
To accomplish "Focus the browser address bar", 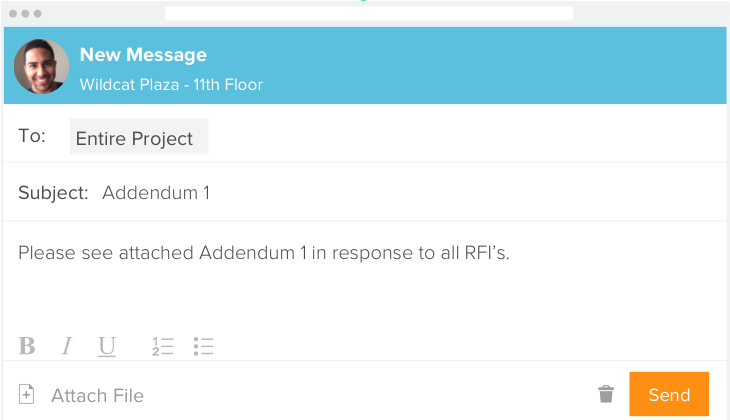I will 369,14.
